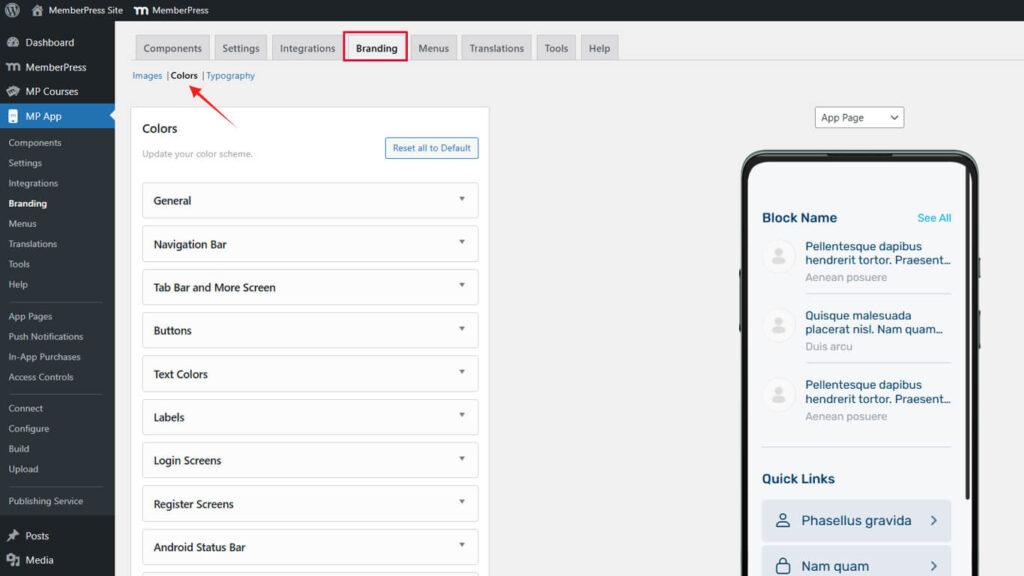Click the MemberPress Site home icon

[37, 10]
